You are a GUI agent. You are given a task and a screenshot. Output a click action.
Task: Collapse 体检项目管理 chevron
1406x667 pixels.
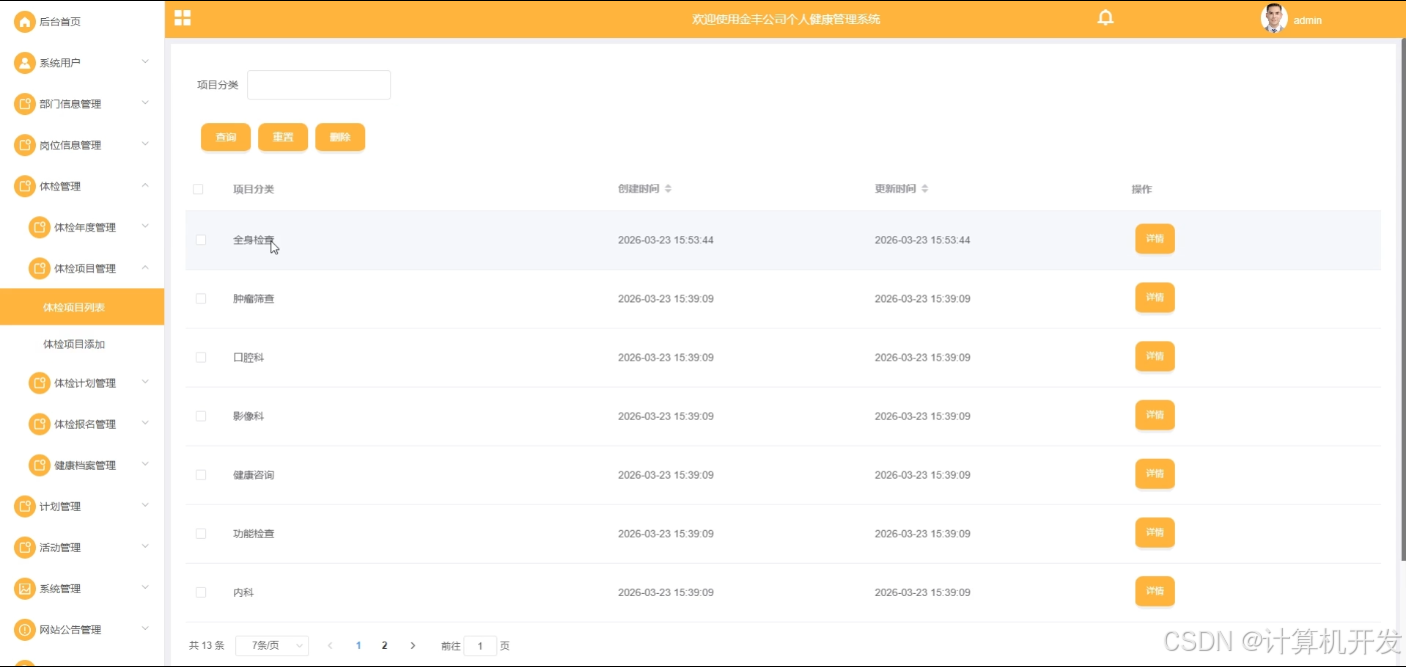point(145,267)
